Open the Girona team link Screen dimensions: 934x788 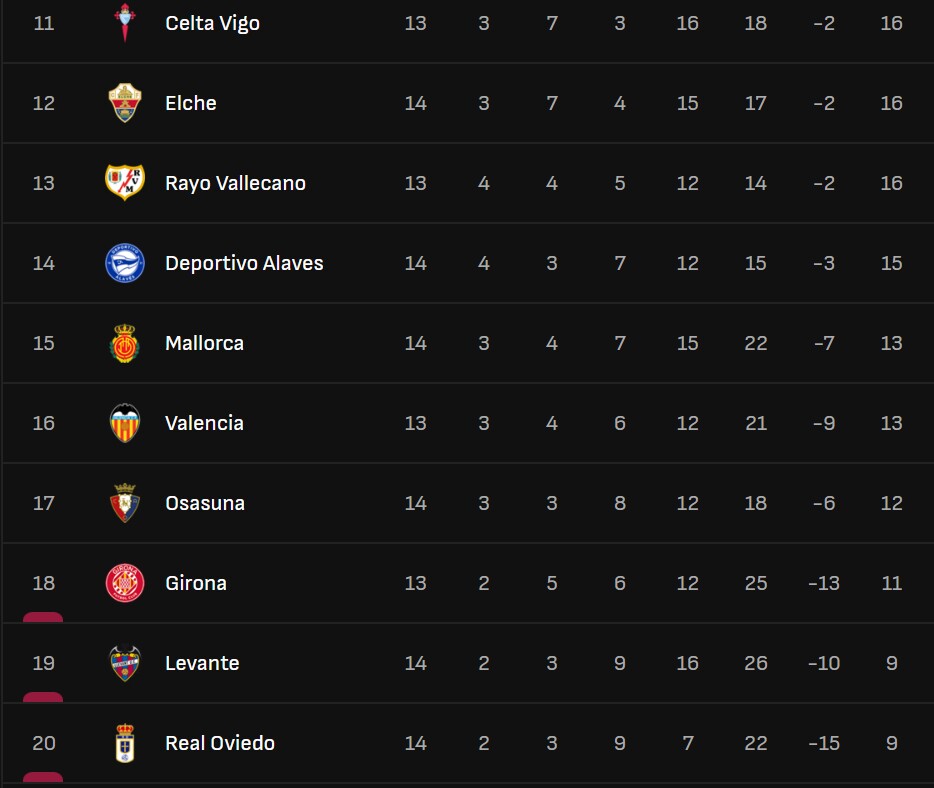coord(196,583)
